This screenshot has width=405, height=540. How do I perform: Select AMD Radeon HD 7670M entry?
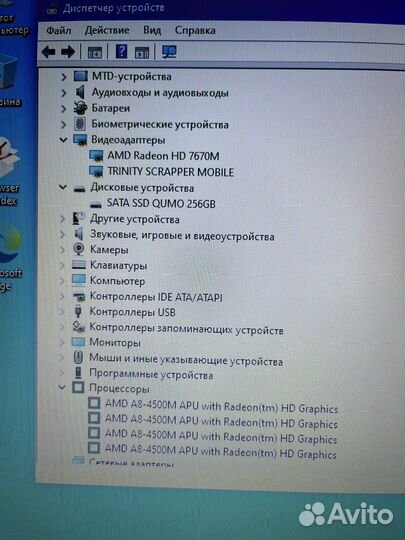point(163,156)
